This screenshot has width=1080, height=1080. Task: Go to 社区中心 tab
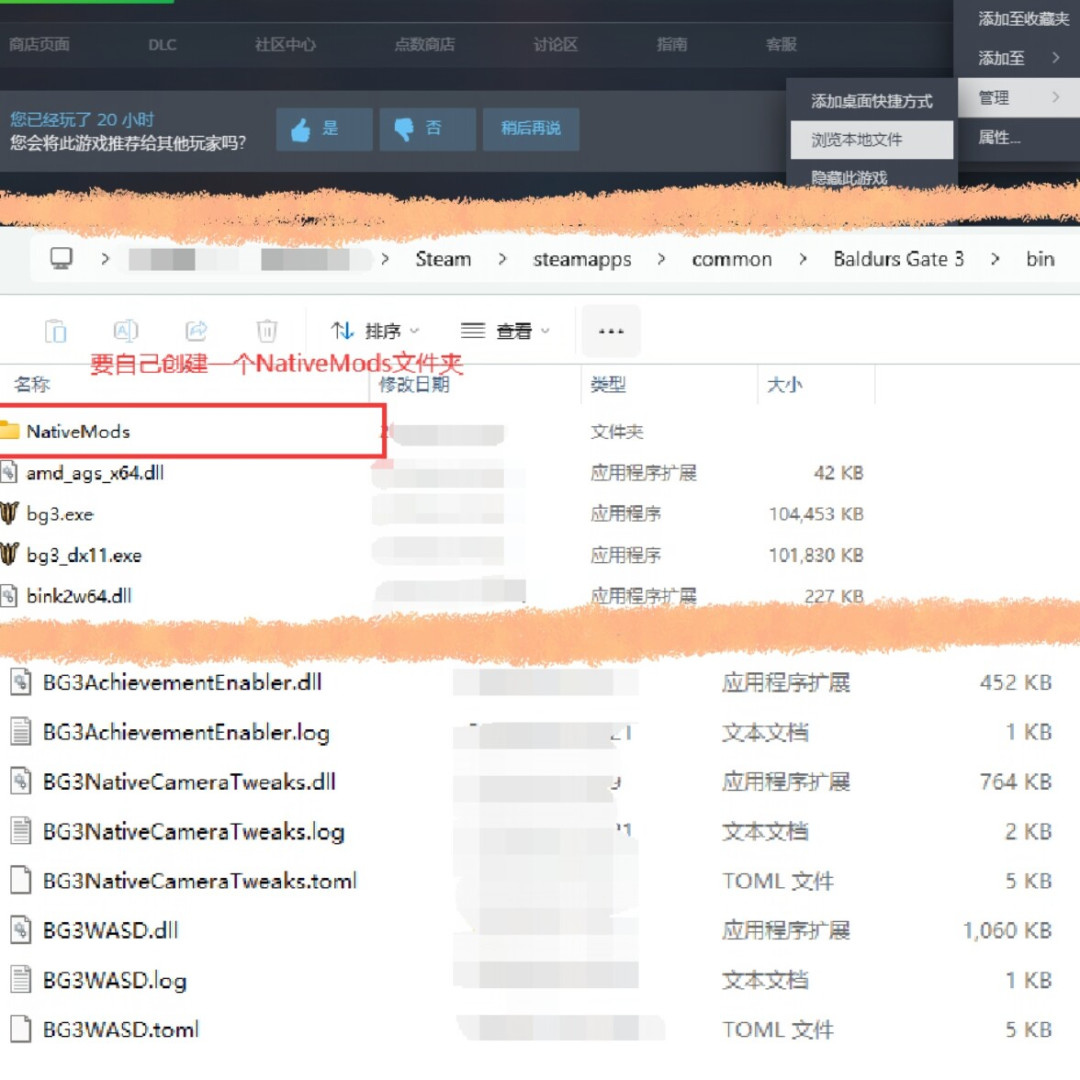click(x=285, y=45)
